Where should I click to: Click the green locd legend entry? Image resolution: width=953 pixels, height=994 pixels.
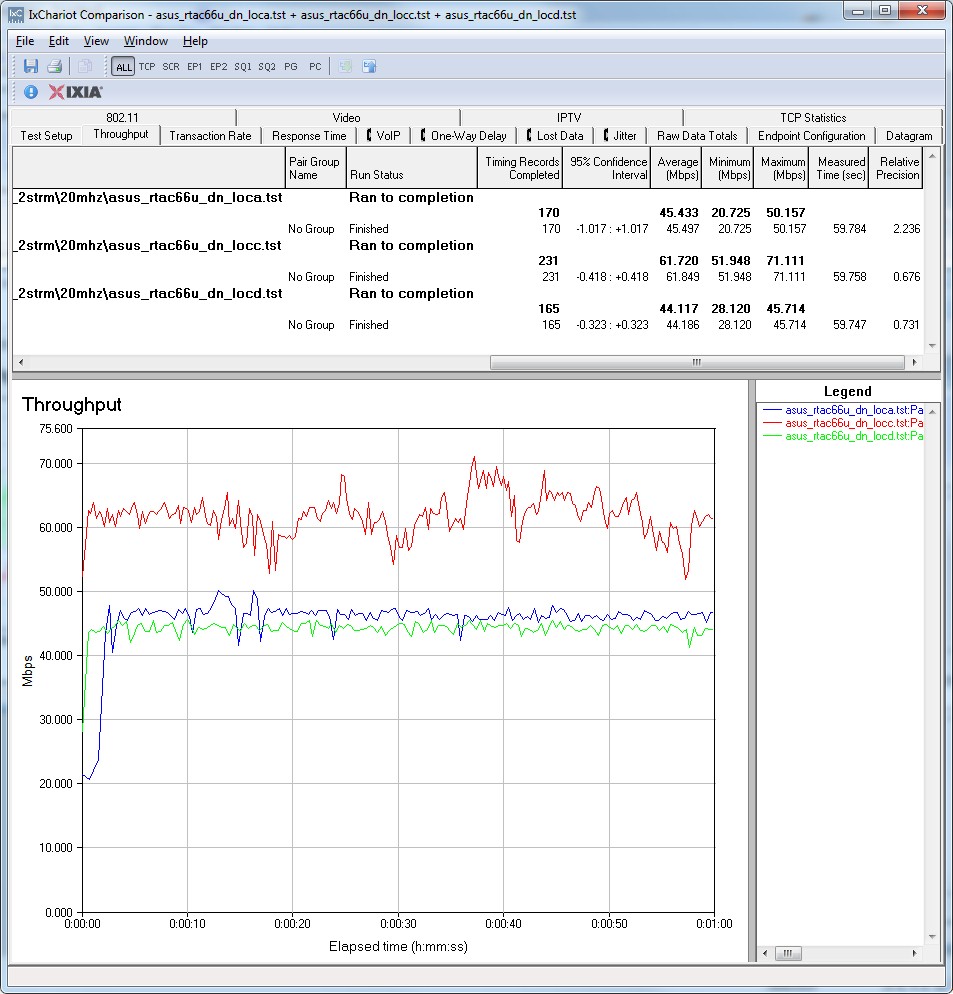(x=843, y=436)
